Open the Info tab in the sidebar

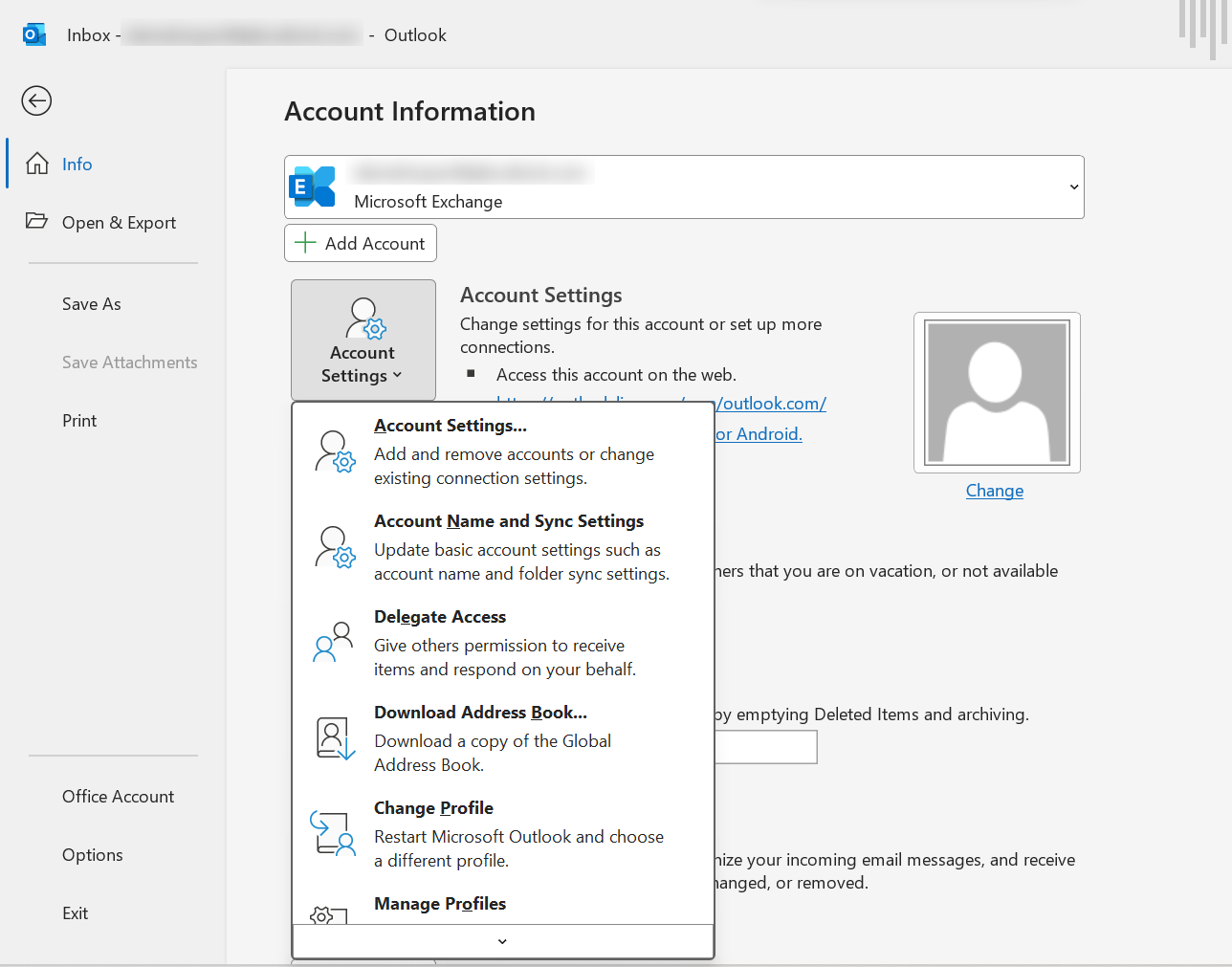coord(115,164)
